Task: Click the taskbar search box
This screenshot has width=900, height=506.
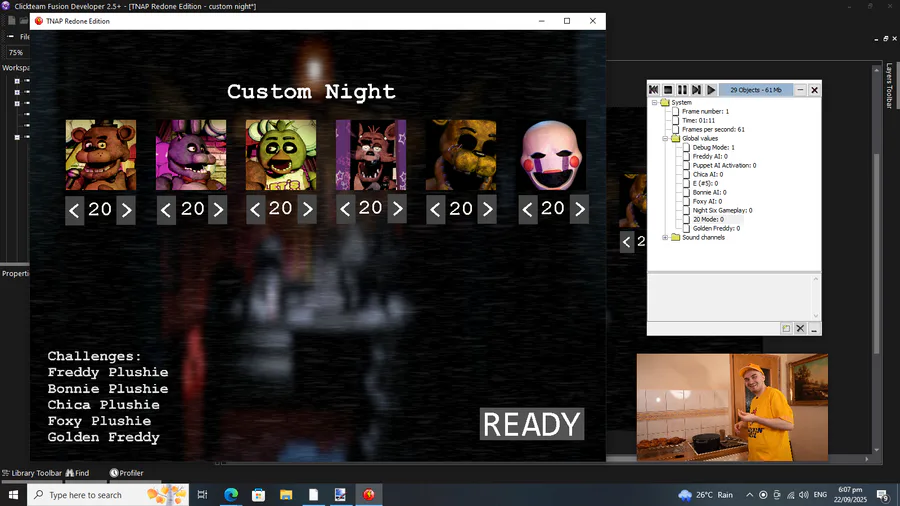Action: tap(108, 495)
